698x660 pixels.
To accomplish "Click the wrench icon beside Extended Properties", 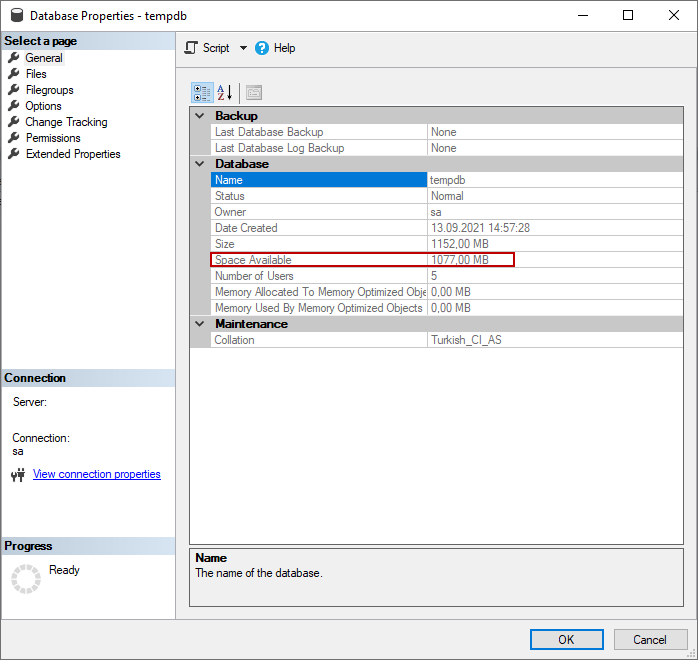I will (x=14, y=154).
